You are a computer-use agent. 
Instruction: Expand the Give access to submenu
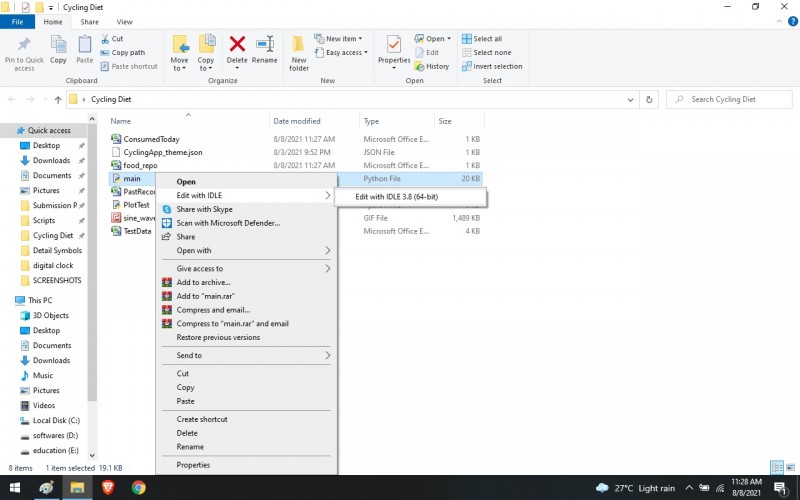coord(246,268)
